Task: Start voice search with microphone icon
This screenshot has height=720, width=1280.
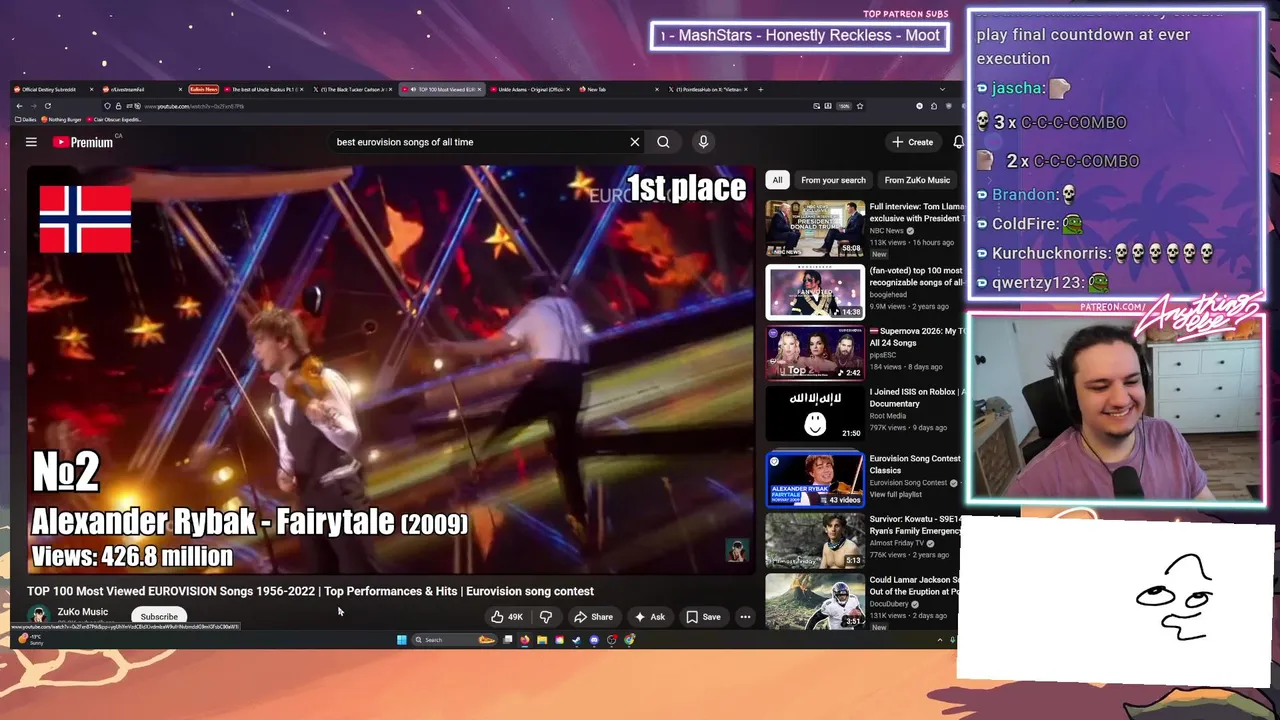Action: pos(703,142)
